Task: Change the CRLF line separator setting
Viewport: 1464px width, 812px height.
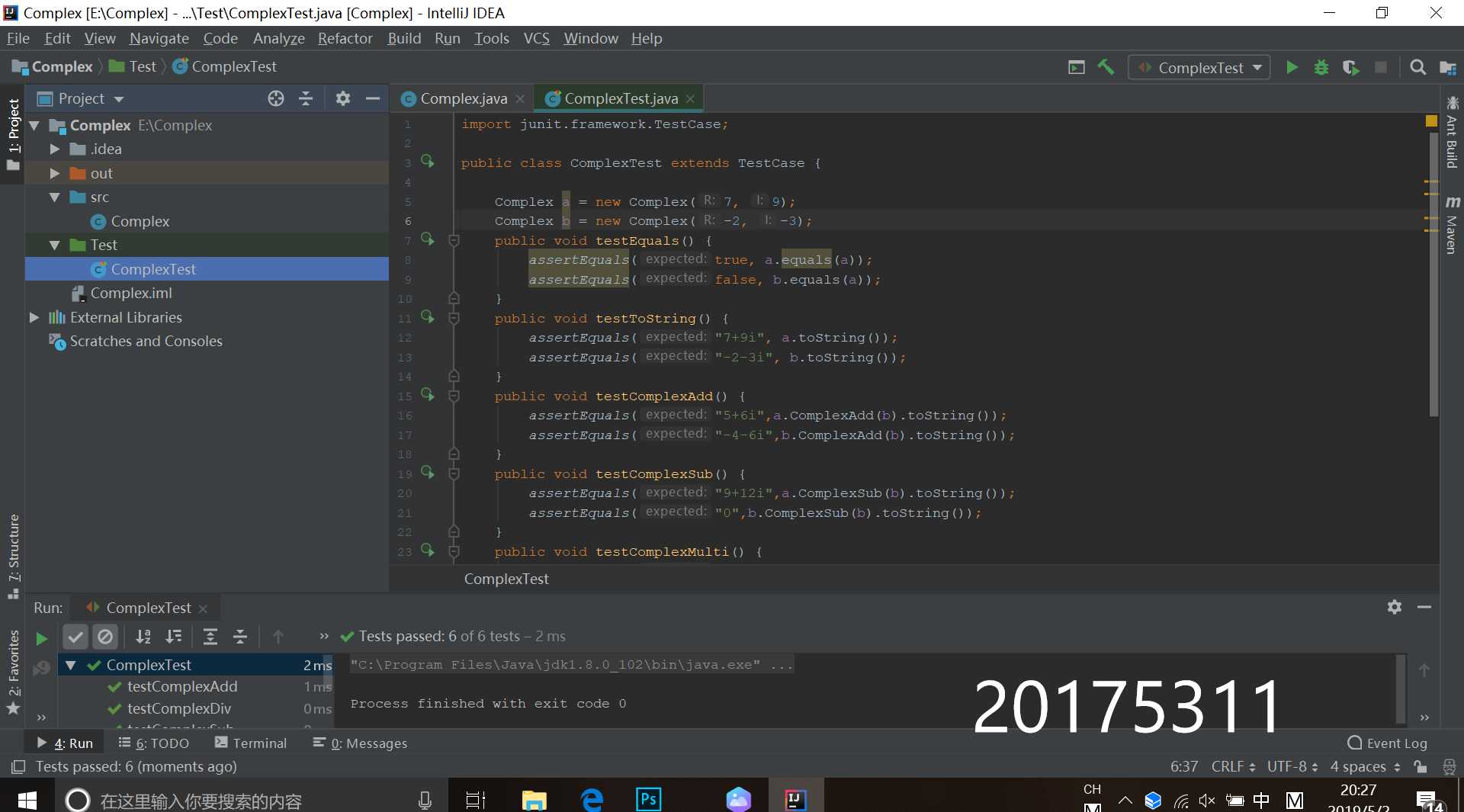Action: pos(1233,766)
